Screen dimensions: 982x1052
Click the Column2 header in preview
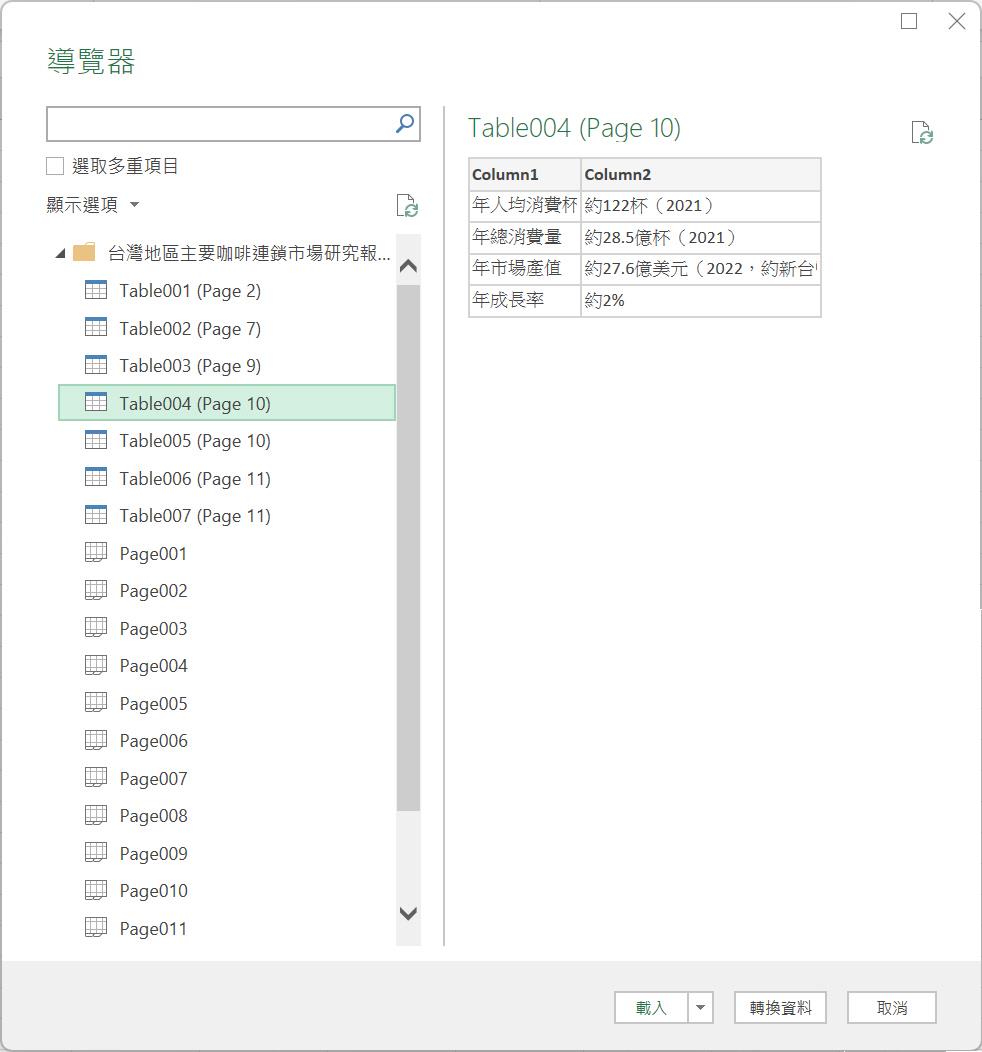click(700, 174)
